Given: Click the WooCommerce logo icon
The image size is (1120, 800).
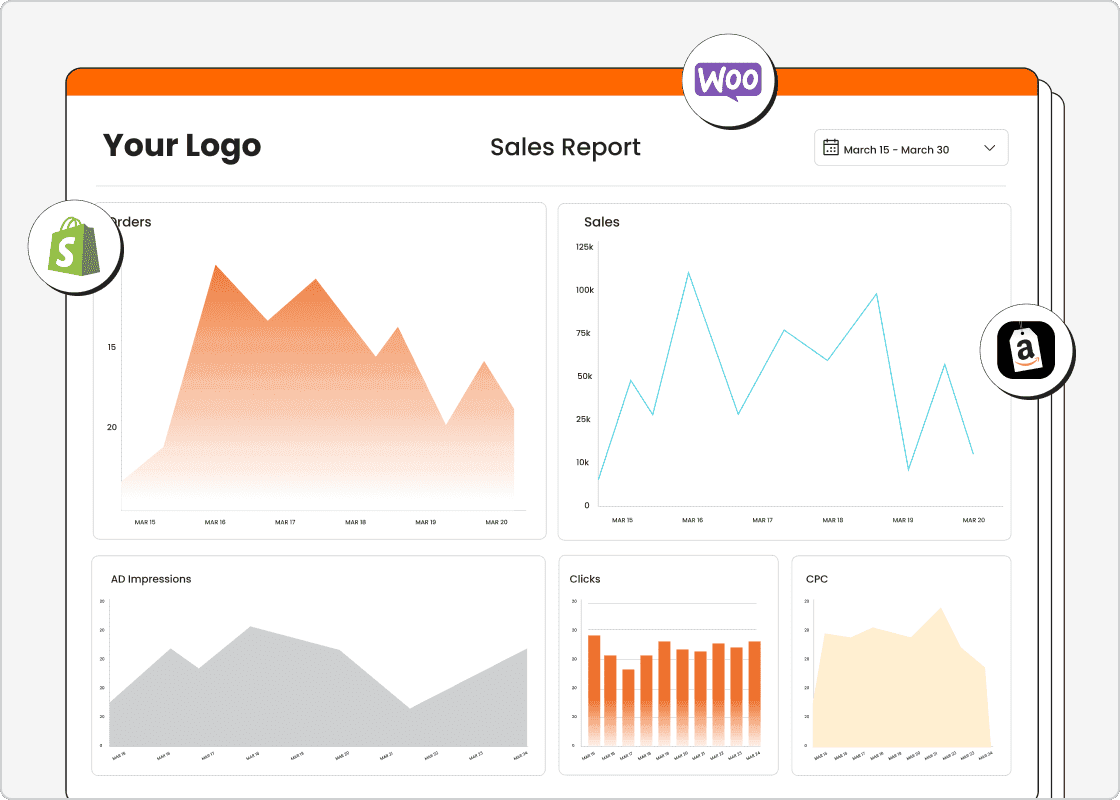Looking at the screenshot, I should [x=729, y=80].
